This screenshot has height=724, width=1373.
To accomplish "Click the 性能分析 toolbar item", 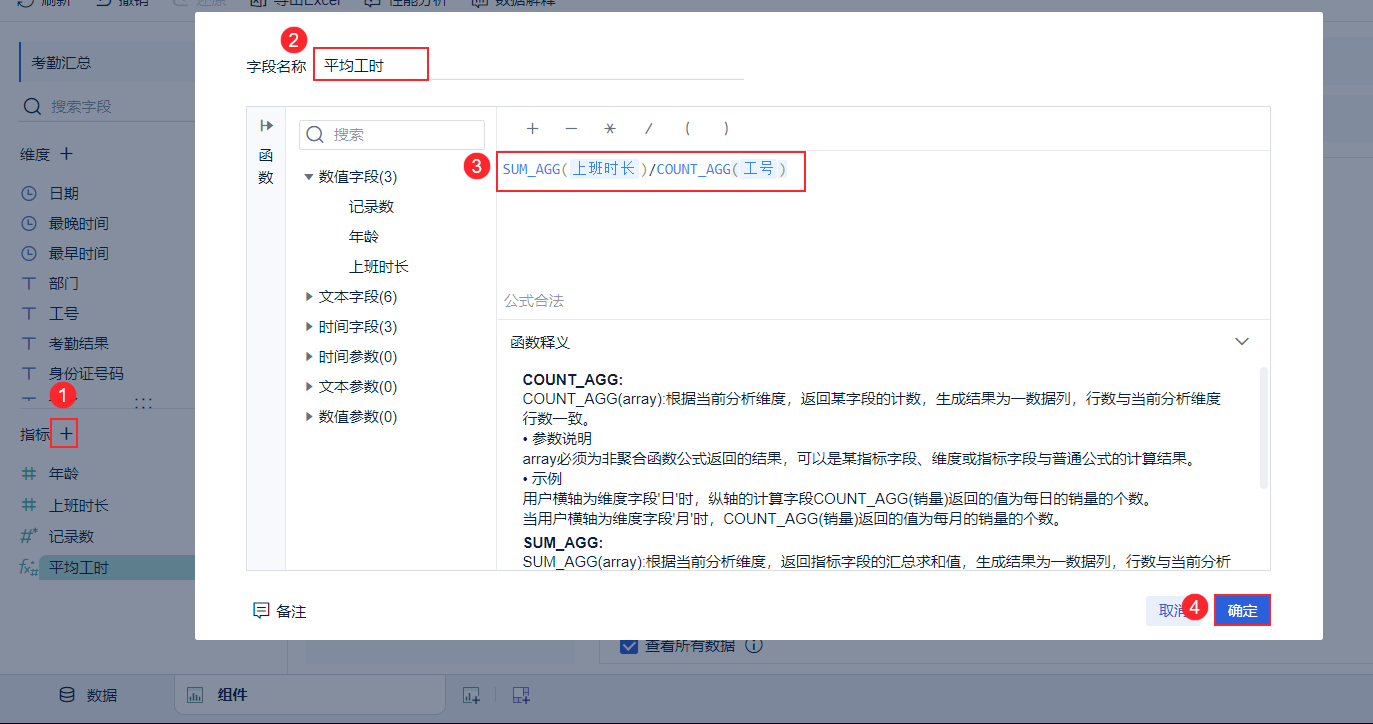I will point(405,3).
